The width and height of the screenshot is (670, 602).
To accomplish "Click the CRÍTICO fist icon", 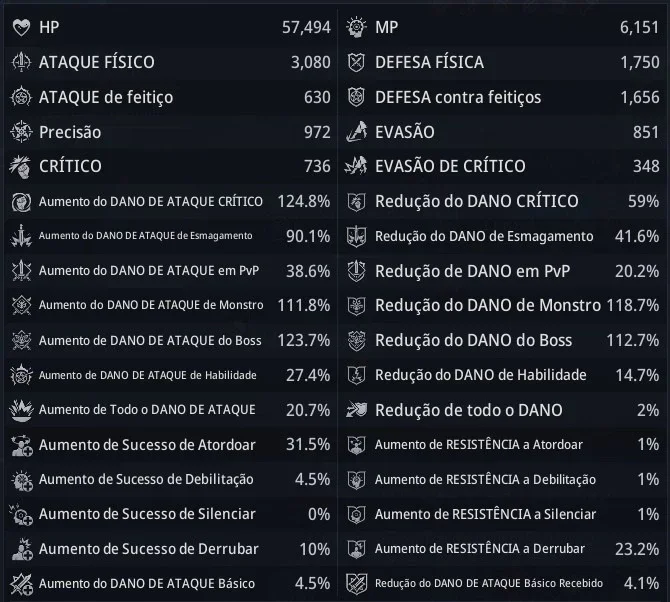I will [21, 167].
